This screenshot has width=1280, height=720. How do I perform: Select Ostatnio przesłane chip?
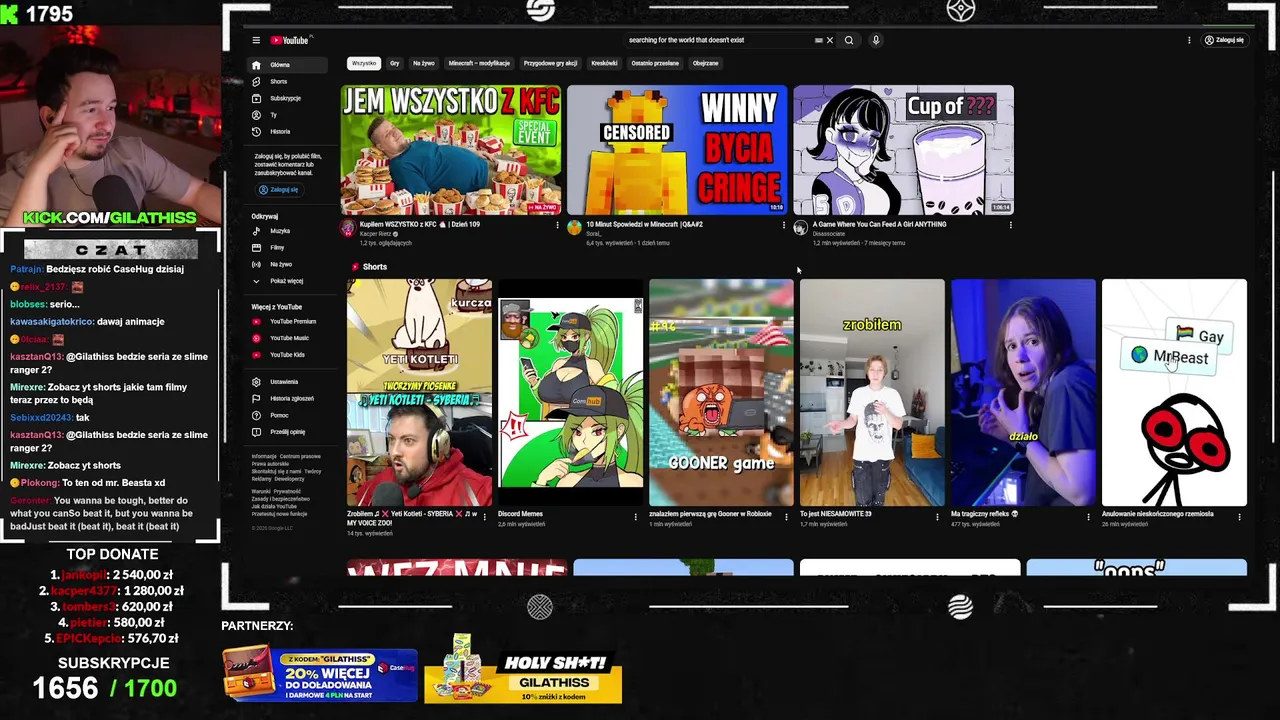[x=655, y=63]
